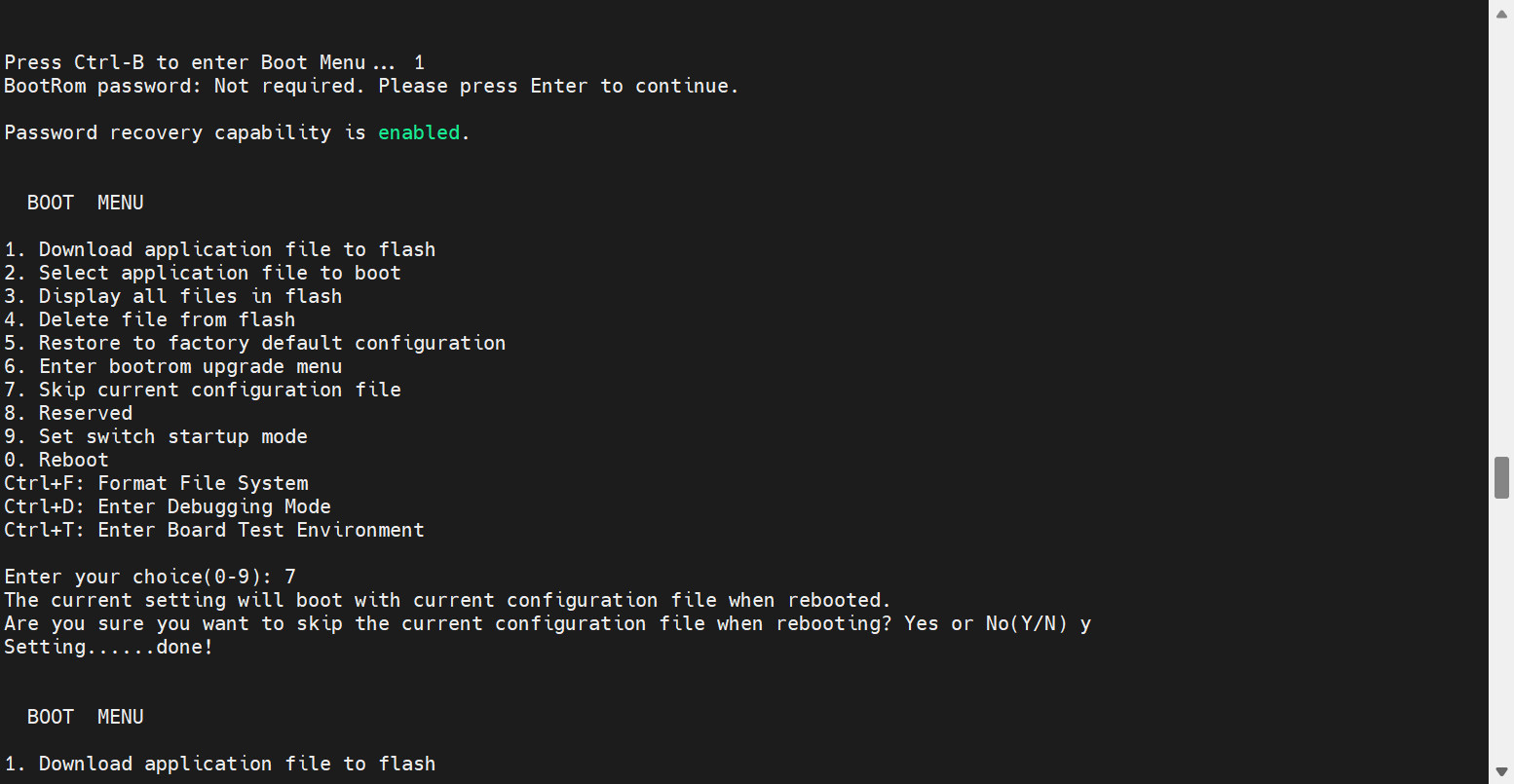
Task: Click "4. Delete file from flash" line
Action: pos(150,319)
